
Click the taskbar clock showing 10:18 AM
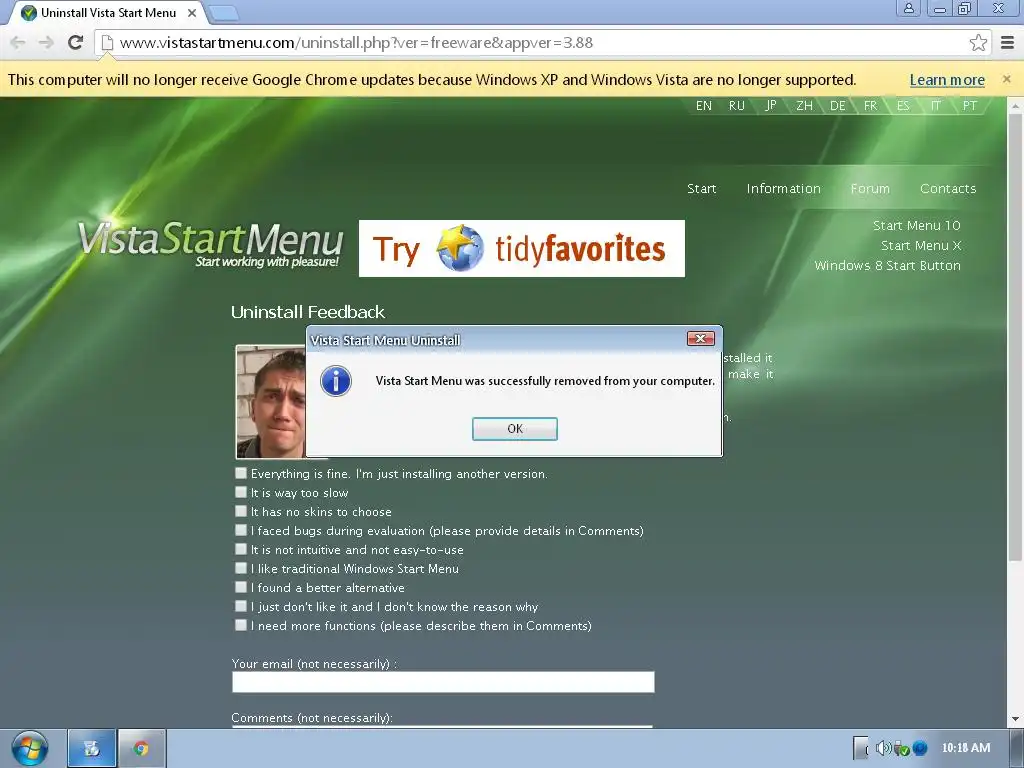pyautogui.click(x=965, y=748)
